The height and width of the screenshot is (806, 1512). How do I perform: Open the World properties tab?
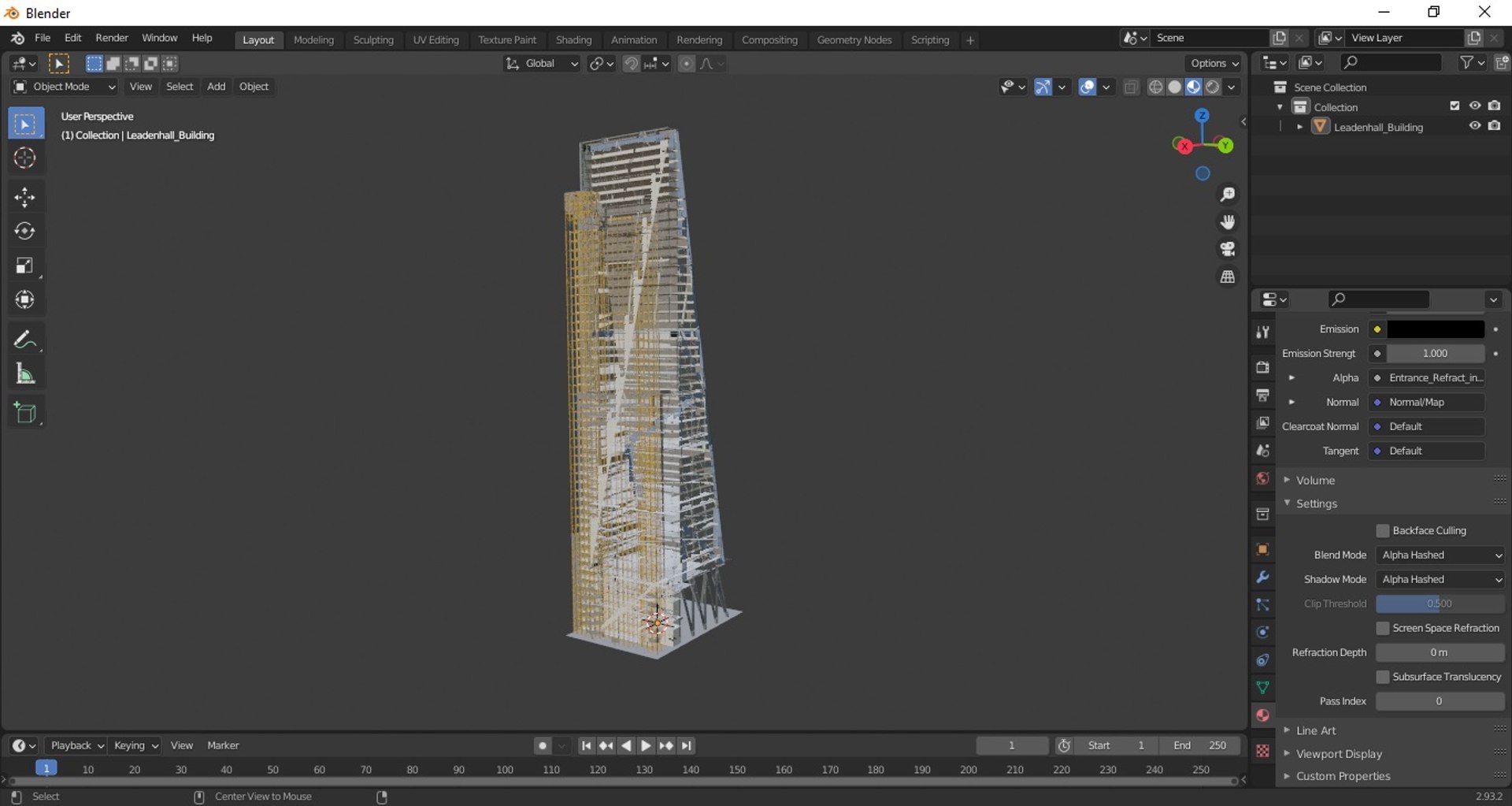click(x=1262, y=478)
